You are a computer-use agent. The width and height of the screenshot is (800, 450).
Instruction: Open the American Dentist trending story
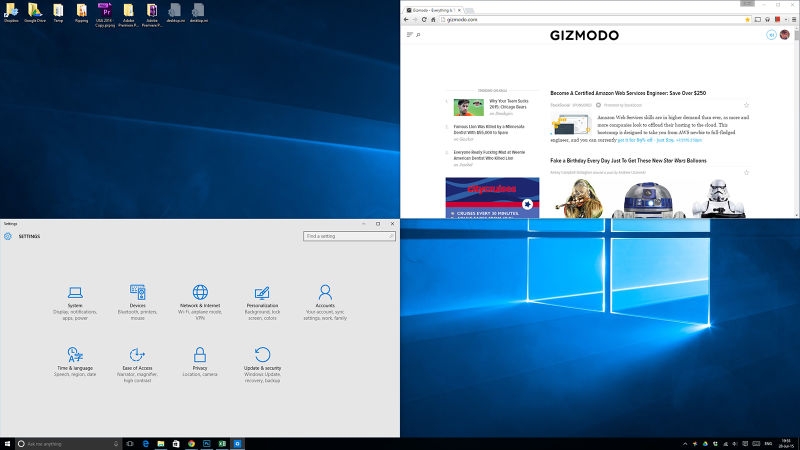(489, 155)
